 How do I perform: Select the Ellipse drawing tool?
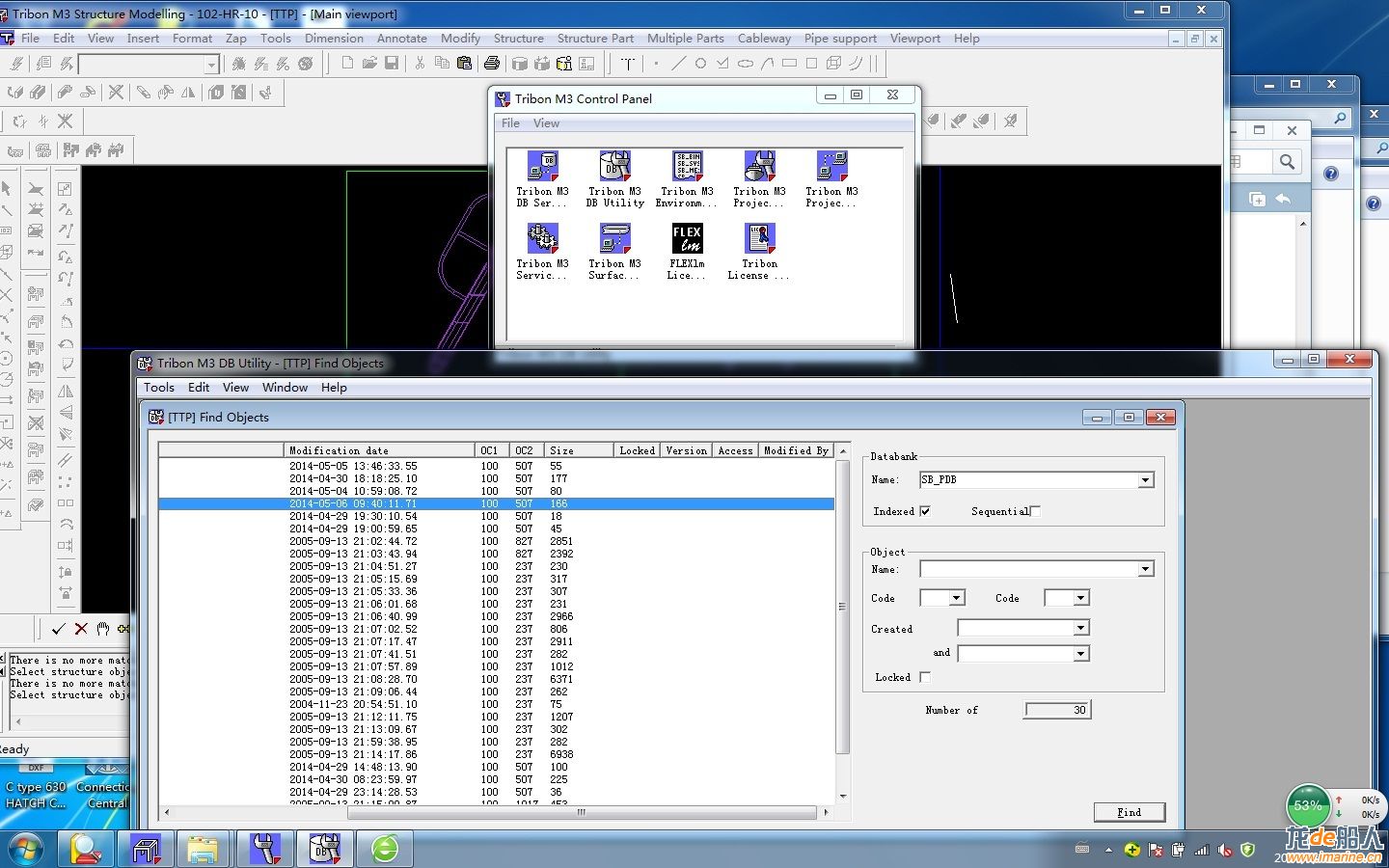click(745, 64)
